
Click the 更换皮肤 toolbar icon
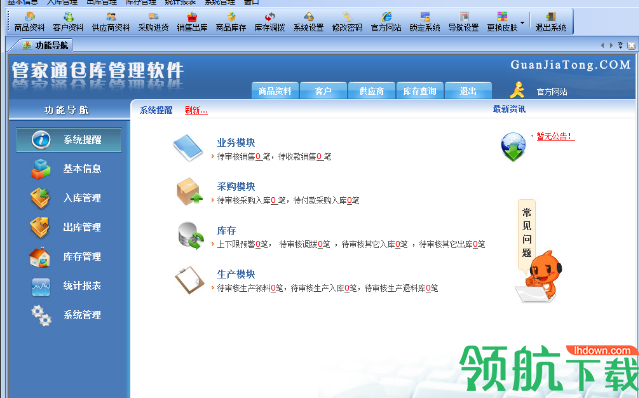pos(502,22)
